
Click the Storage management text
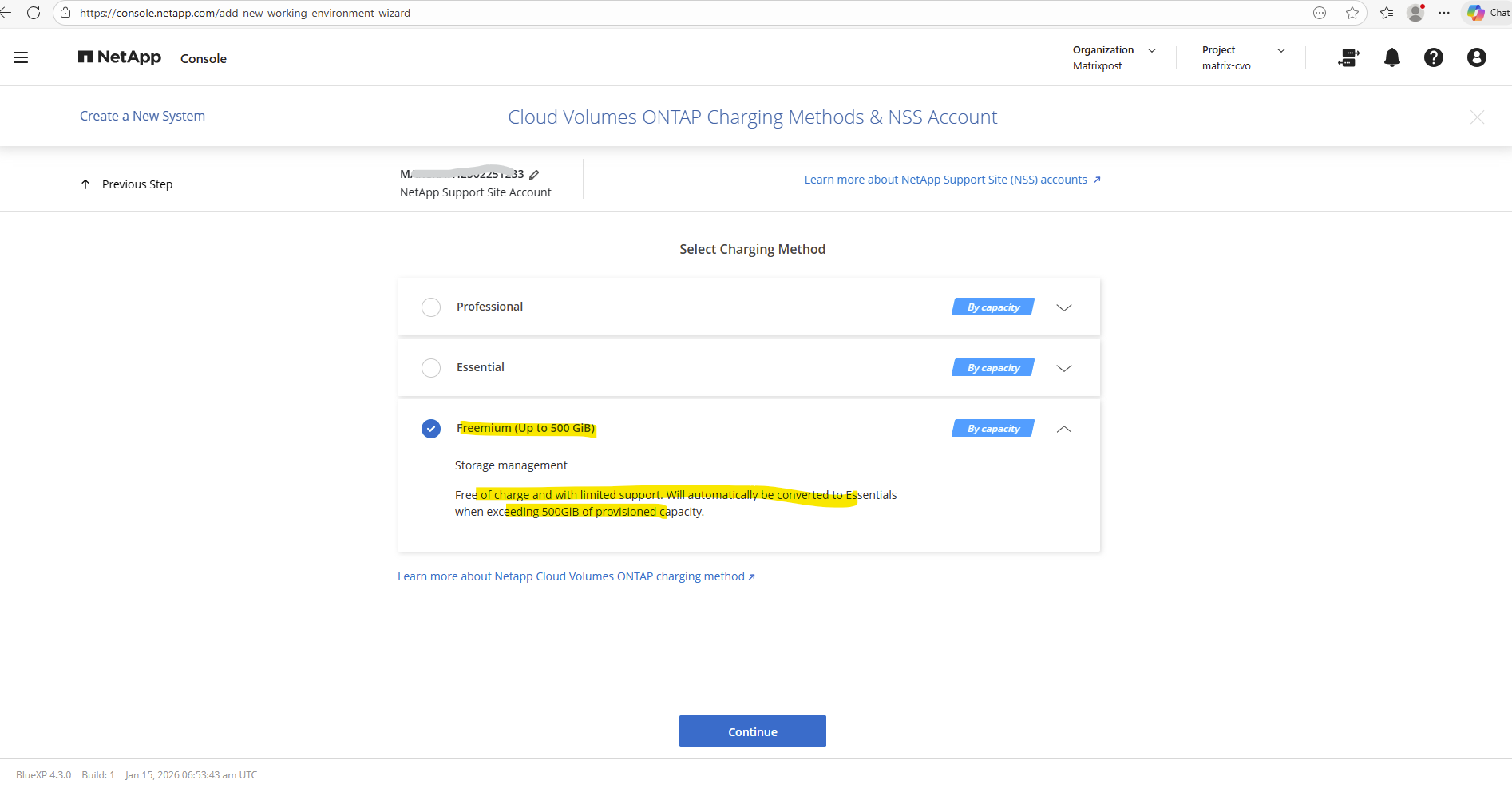click(511, 465)
